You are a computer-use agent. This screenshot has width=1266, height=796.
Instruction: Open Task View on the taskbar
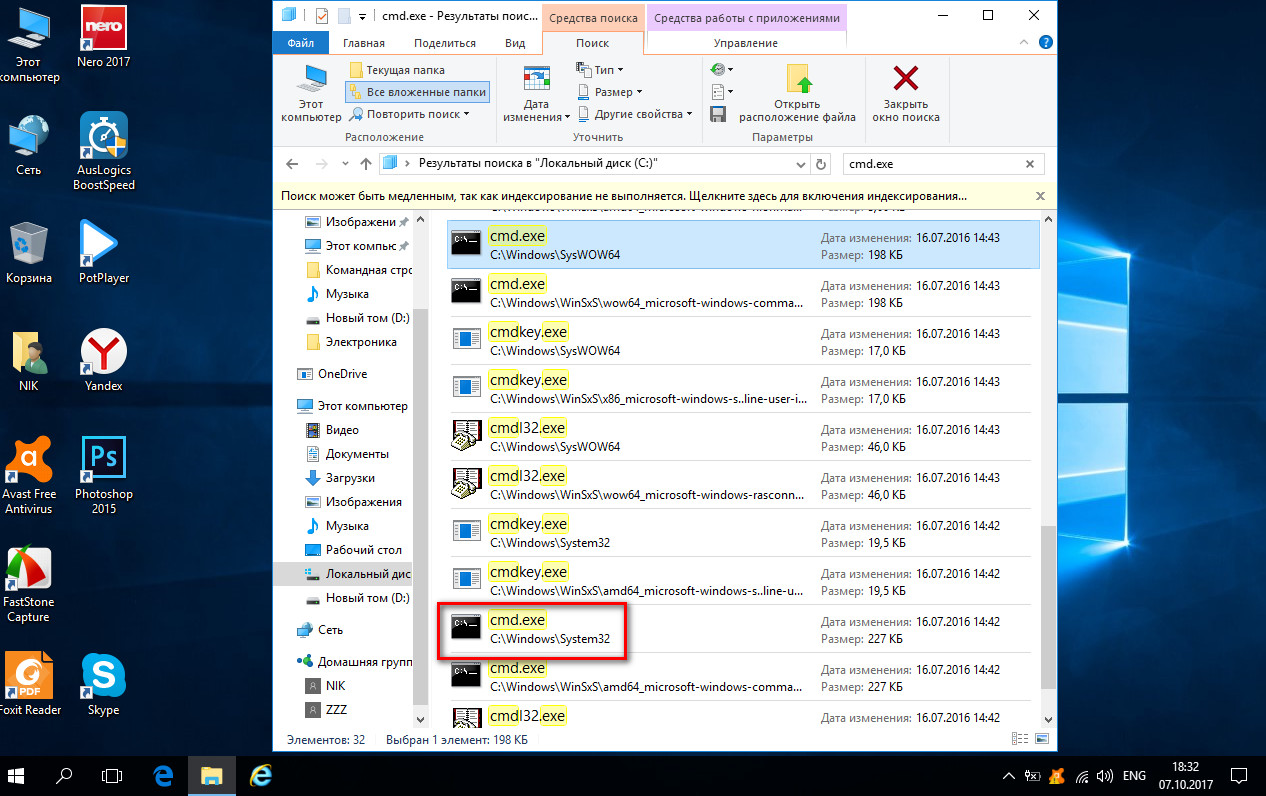click(113, 775)
